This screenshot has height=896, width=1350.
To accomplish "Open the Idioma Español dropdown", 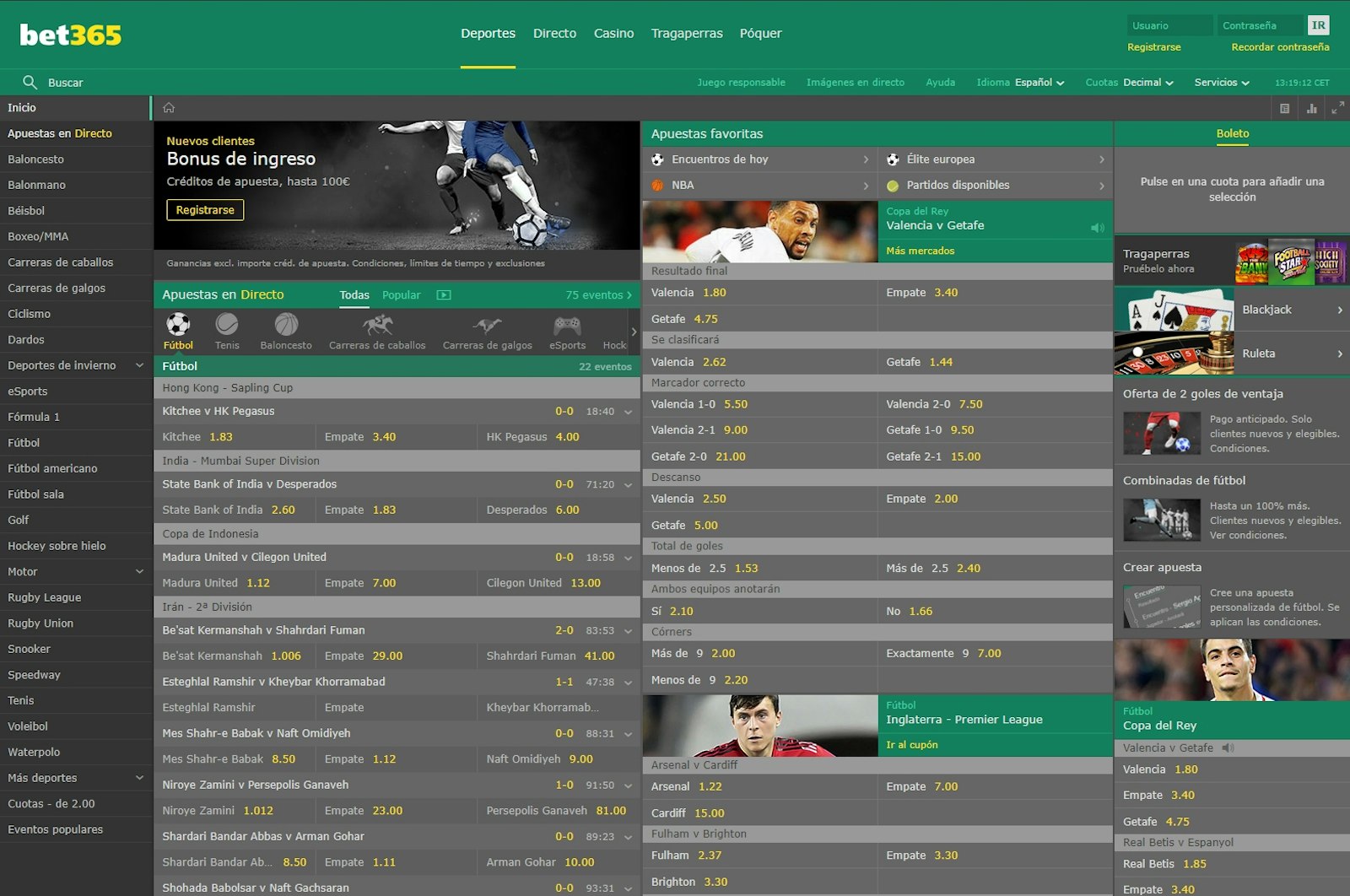I will (1039, 83).
